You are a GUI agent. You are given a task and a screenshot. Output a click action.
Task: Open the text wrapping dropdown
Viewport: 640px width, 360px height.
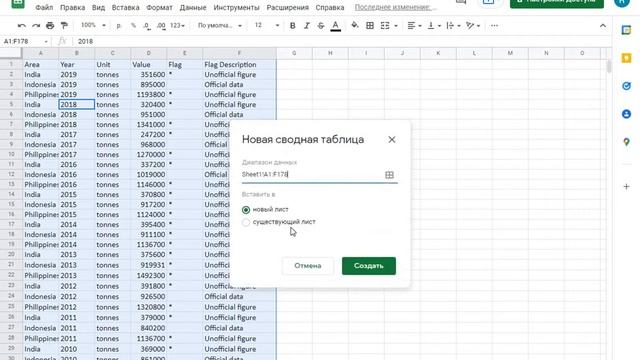tap(453, 26)
